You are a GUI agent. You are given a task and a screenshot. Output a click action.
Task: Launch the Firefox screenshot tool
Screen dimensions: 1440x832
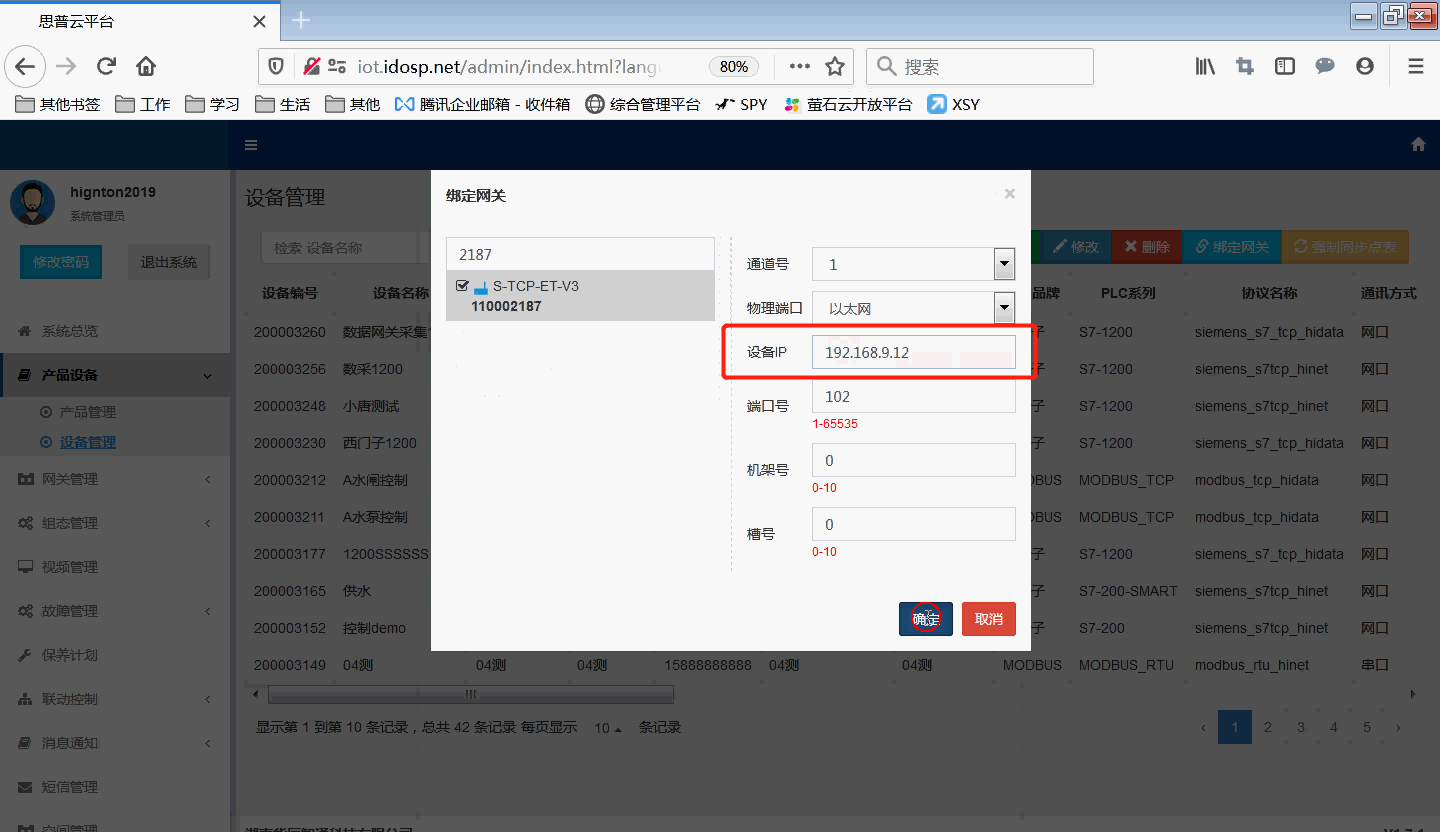coord(1244,66)
